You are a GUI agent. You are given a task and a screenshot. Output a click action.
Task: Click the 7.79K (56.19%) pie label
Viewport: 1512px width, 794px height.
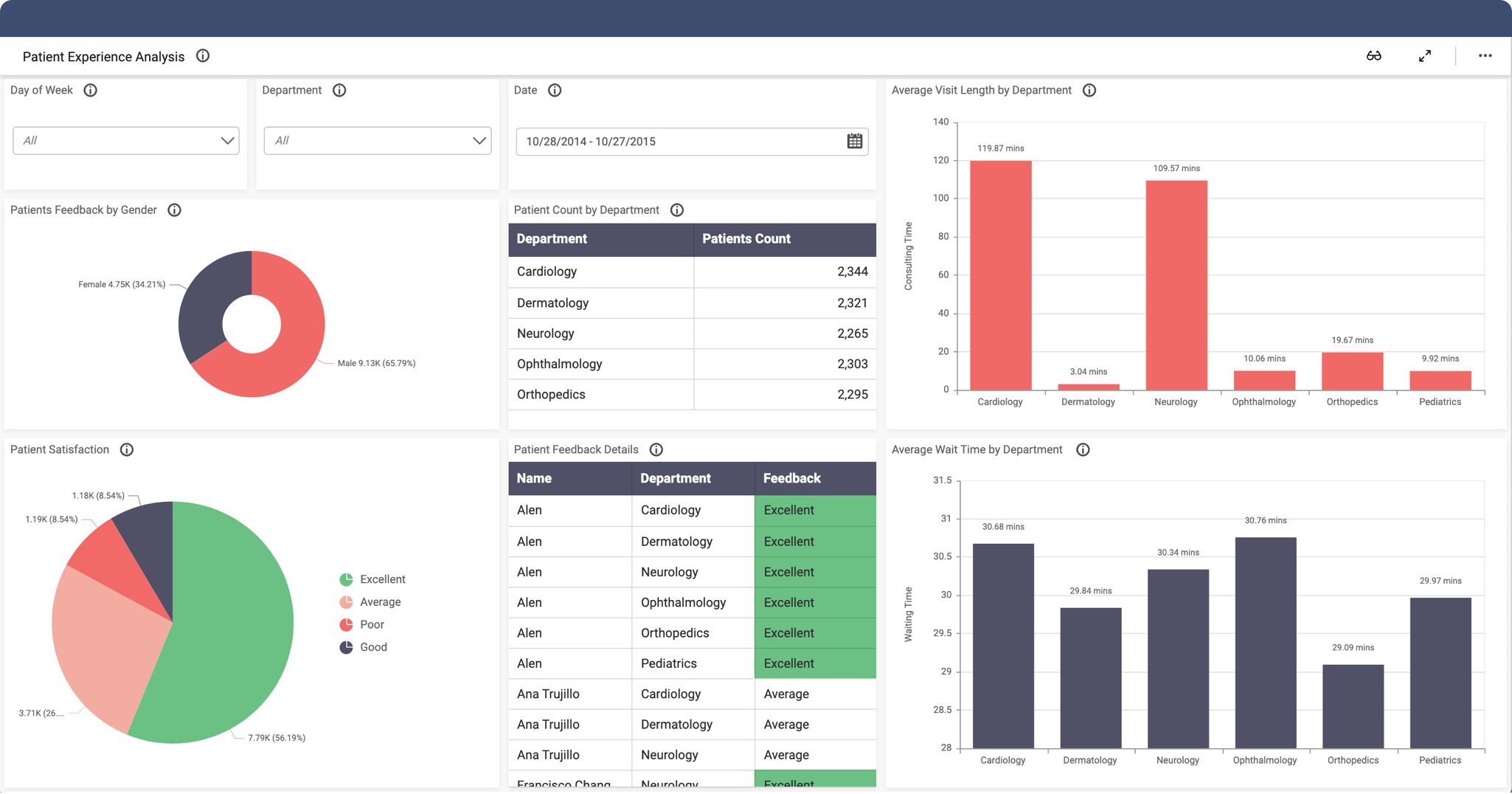pyautogui.click(x=277, y=738)
